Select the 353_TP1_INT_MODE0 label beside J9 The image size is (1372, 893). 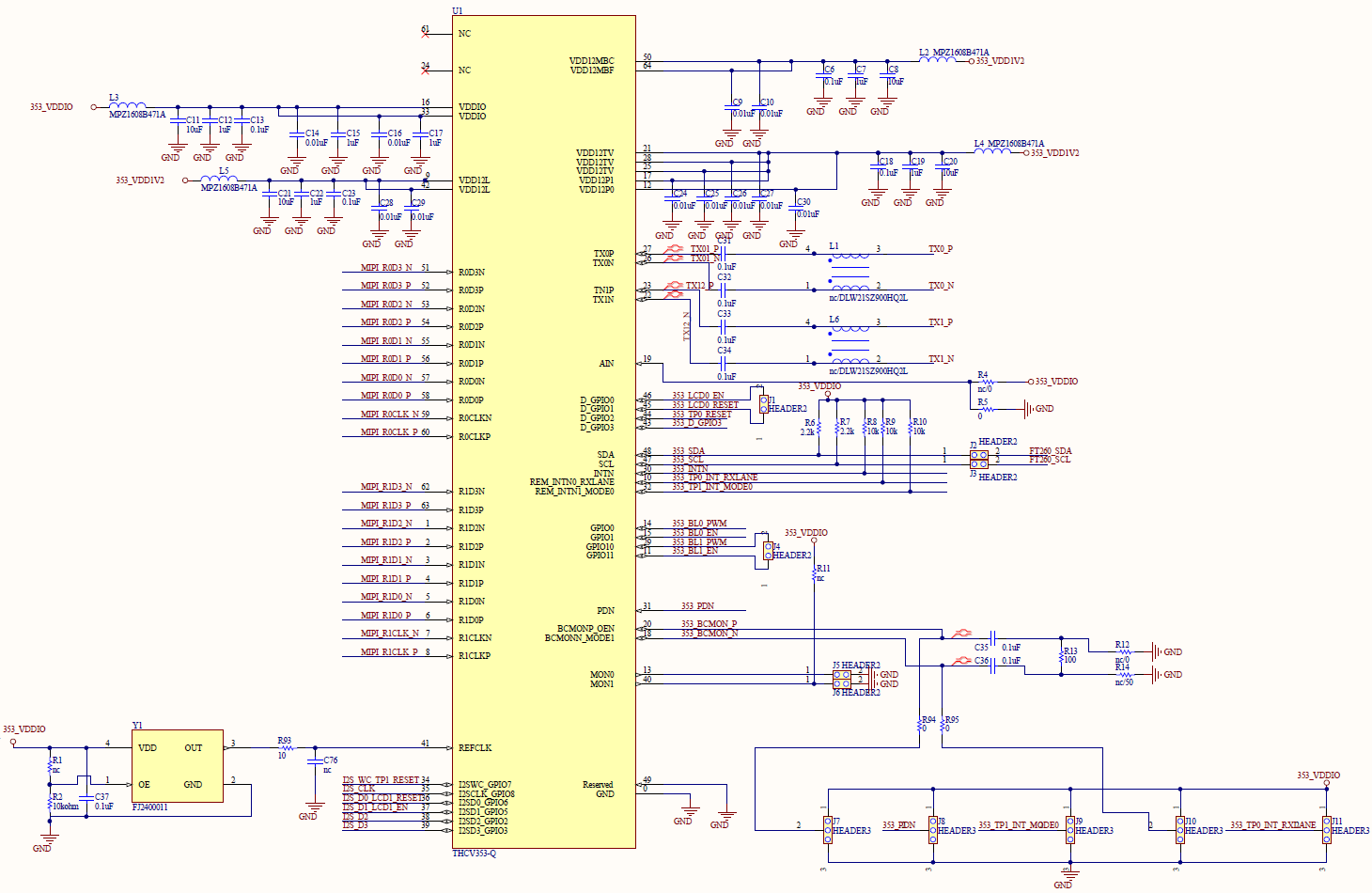tap(1018, 825)
